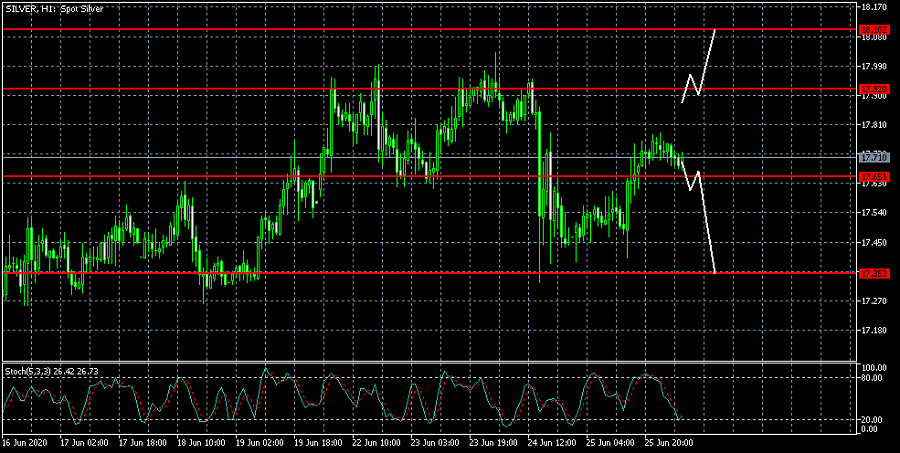The width and height of the screenshot is (900, 453).
Task: Click the red 17.920 resistance price tag
Action: coord(874,89)
